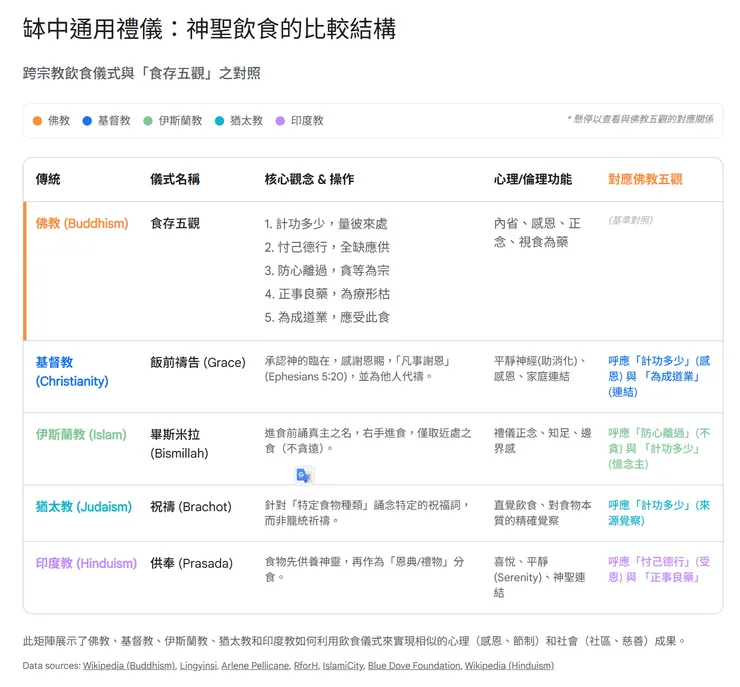Viewport: 740px width, 687px height.
Task: Open the Wikipedia (Hinduism) source link
Action: click(x=509, y=666)
